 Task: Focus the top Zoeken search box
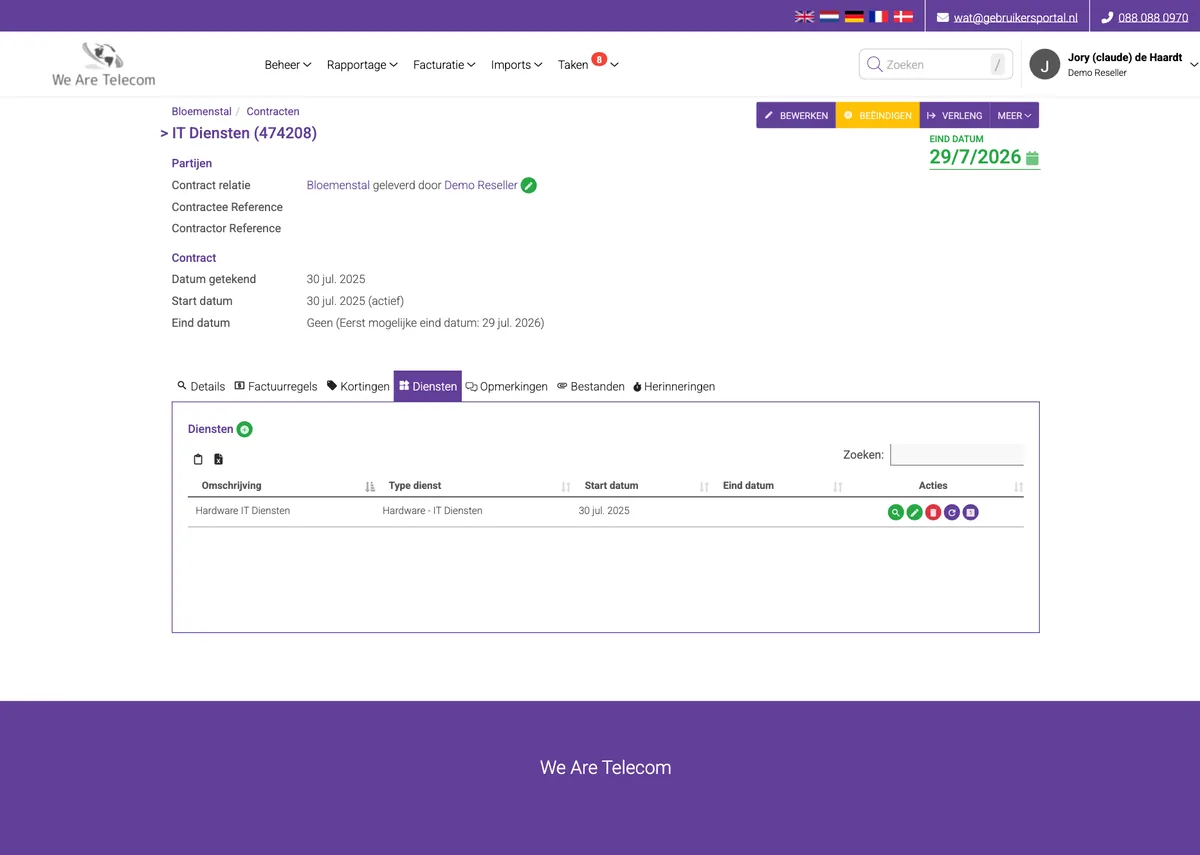point(936,64)
